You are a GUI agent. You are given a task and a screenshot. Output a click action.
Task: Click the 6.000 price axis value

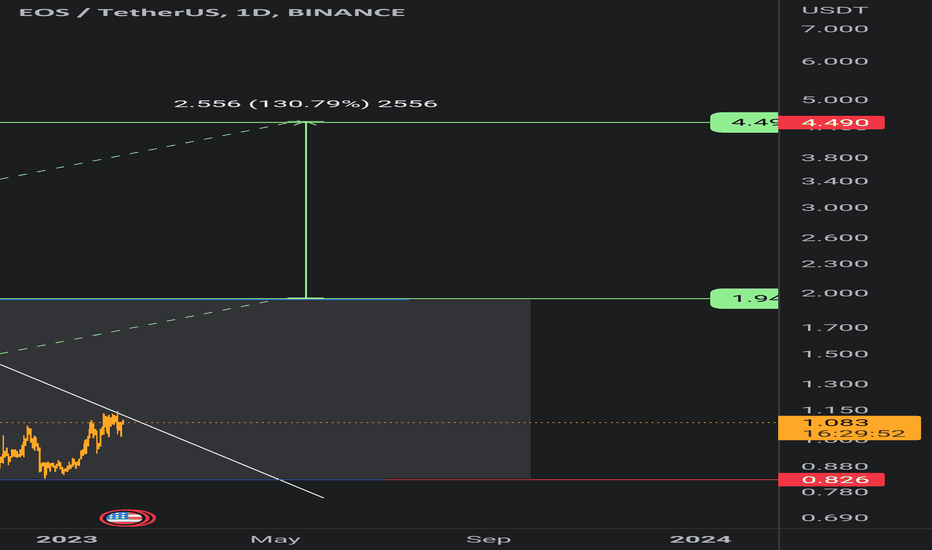pyautogui.click(x=835, y=61)
